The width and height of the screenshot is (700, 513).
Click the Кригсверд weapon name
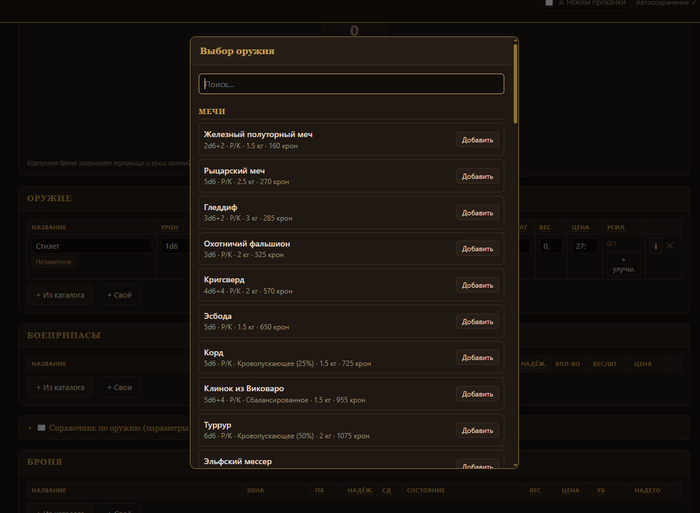coord(224,279)
